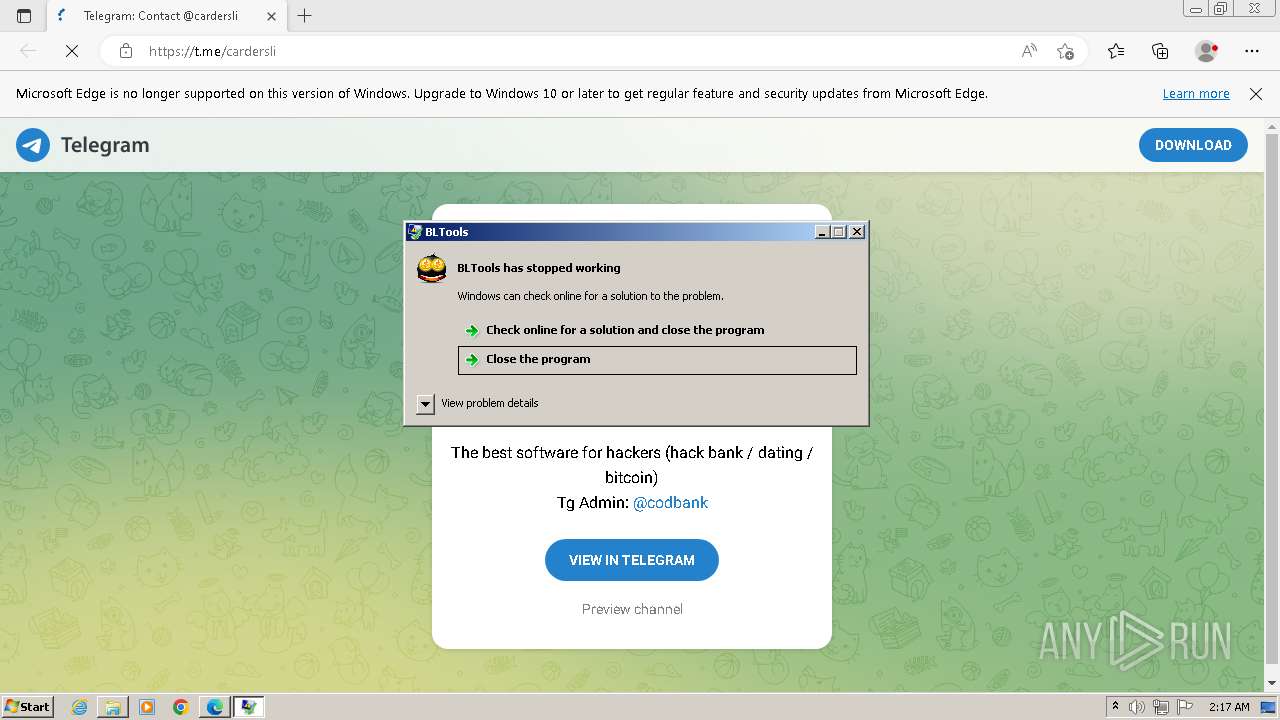
Task: Click the DOWNLOAD button
Action: (1193, 145)
